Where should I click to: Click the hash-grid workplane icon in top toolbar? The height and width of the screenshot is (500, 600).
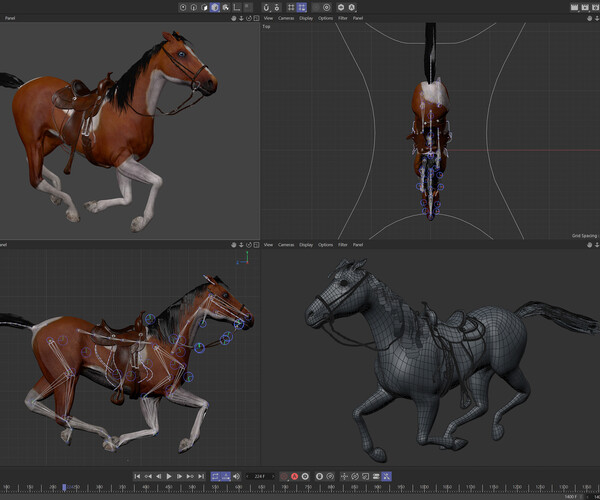[291, 7]
